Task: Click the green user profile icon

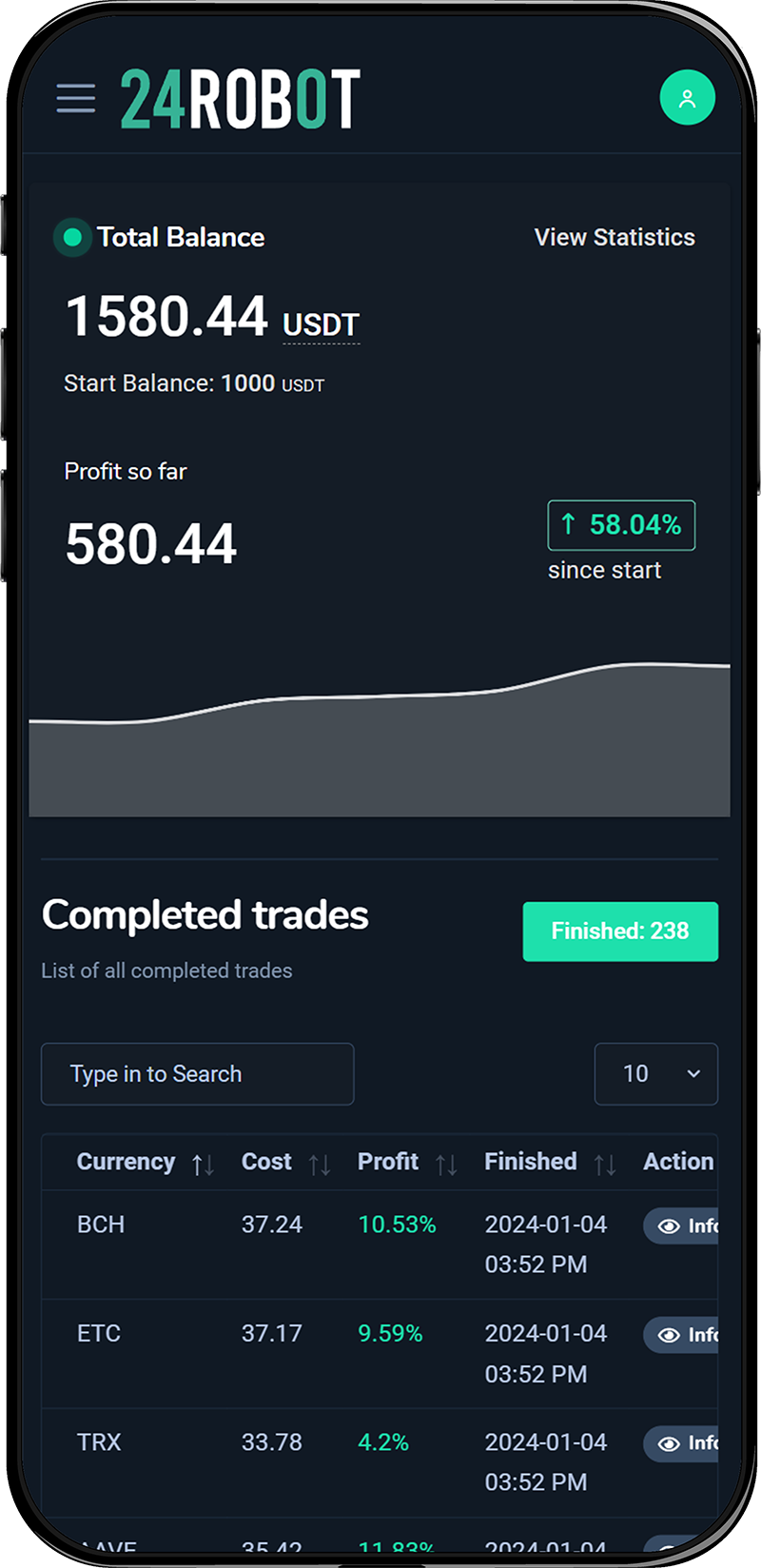Action: (x=687, y=97)
